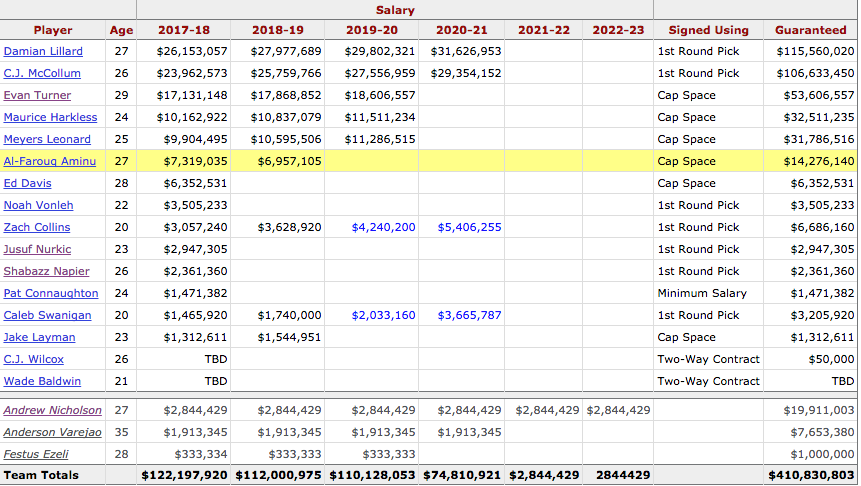Open Caleb Swanigan's player page
Screen dimensions: 861x486
[47, 315]
